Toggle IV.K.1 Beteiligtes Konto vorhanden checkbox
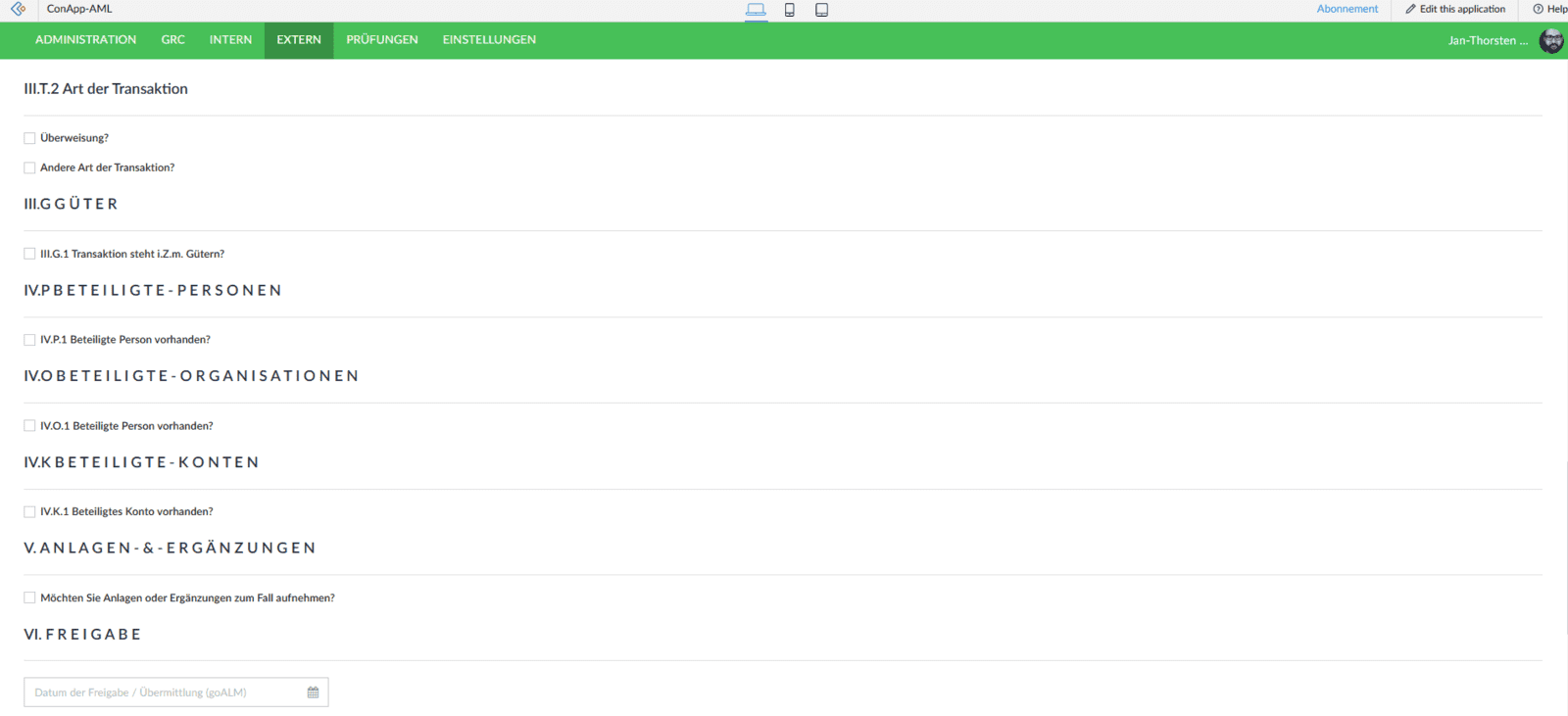Viewport: 1568px width, 716px height. 29,512
